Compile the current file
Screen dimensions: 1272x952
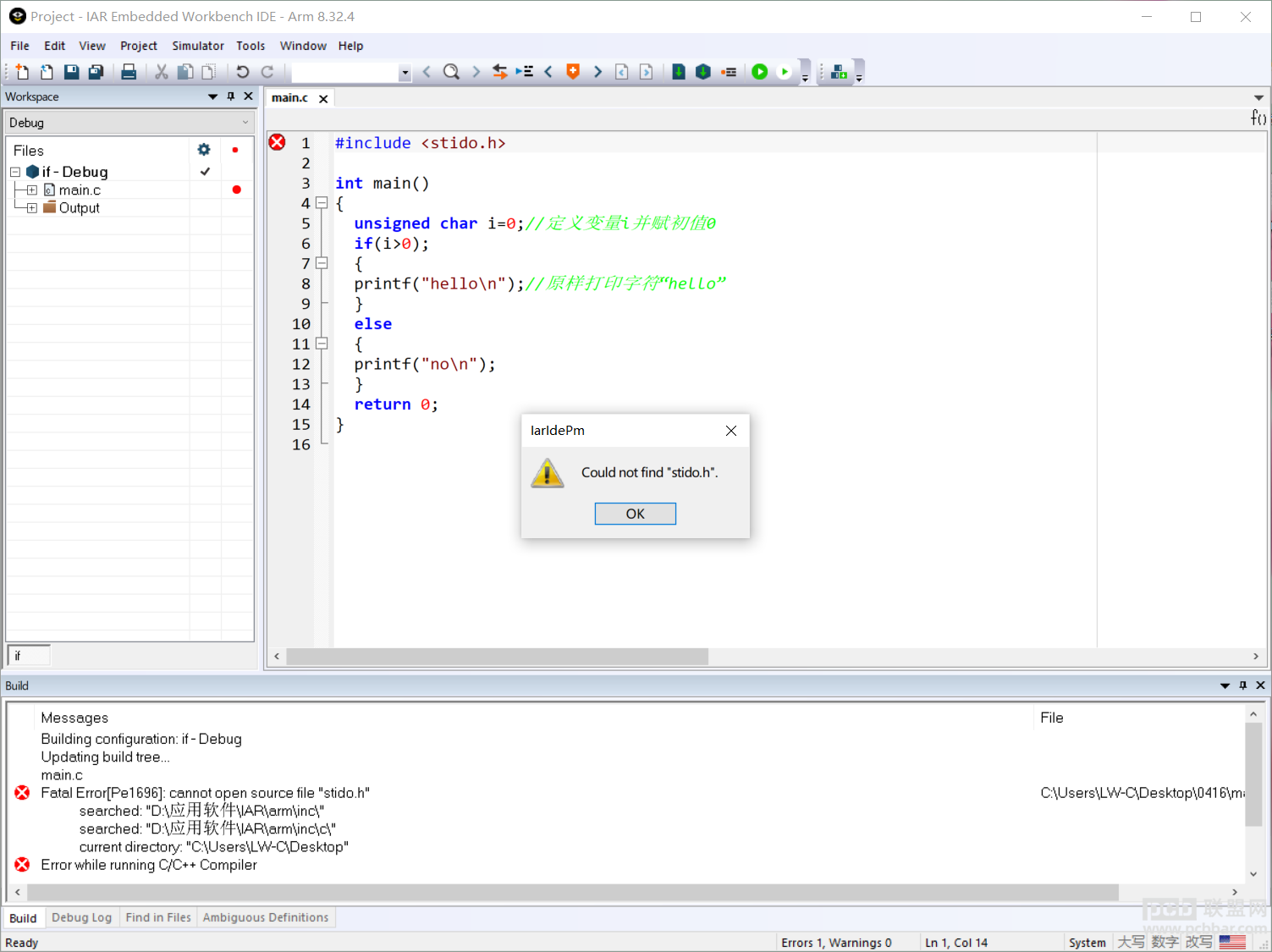(x=679, y=72)
